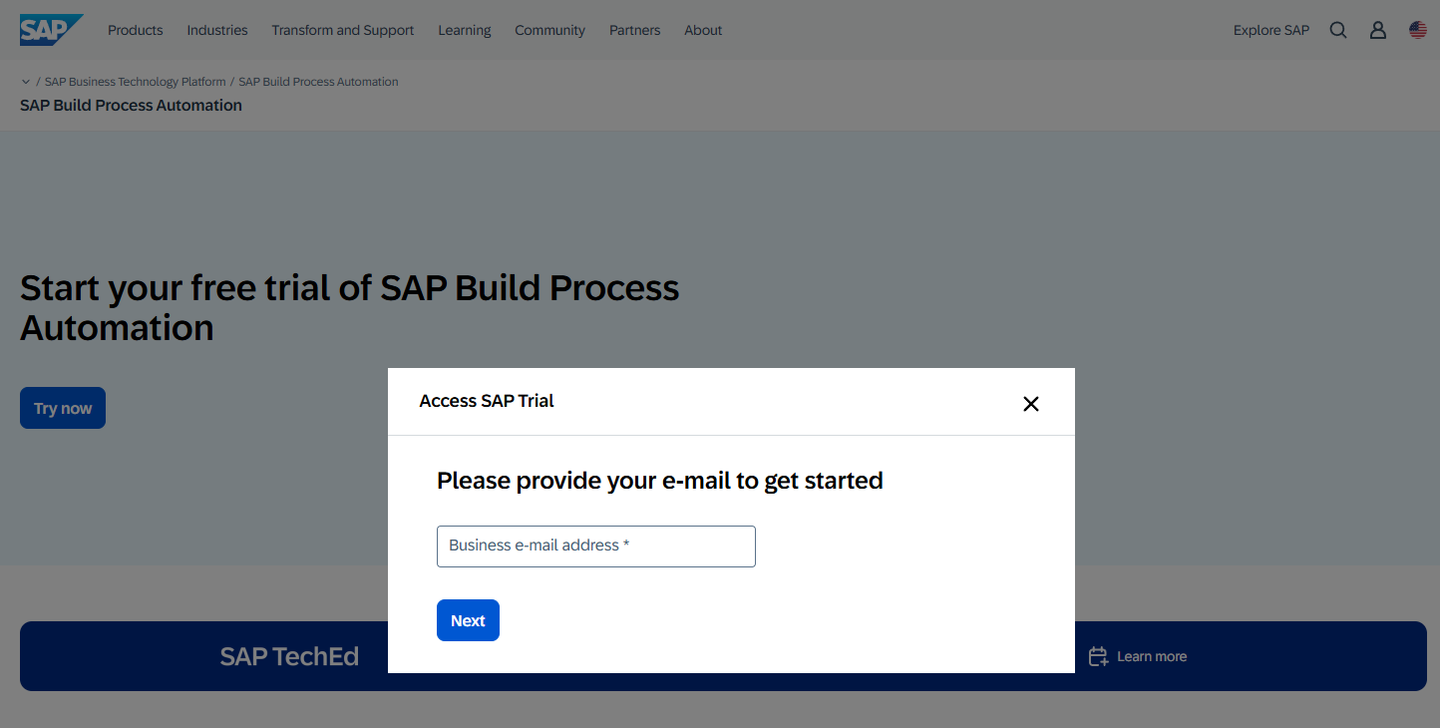The image size is (1440, 728).
Task: Open the Learning menu
Action: click(x=464, y=30)
